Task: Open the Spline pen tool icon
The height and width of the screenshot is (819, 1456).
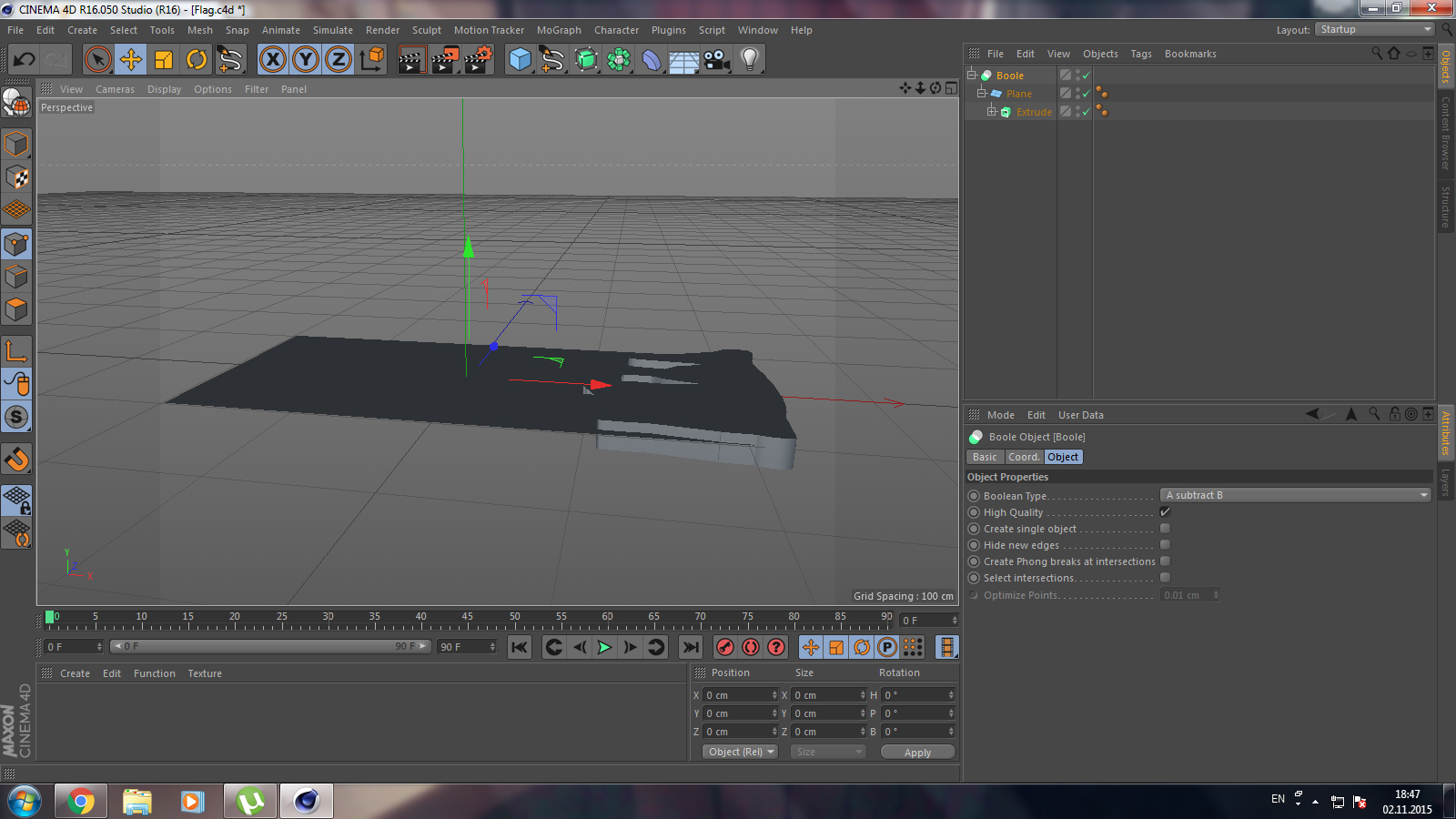Action: [552, 60]
